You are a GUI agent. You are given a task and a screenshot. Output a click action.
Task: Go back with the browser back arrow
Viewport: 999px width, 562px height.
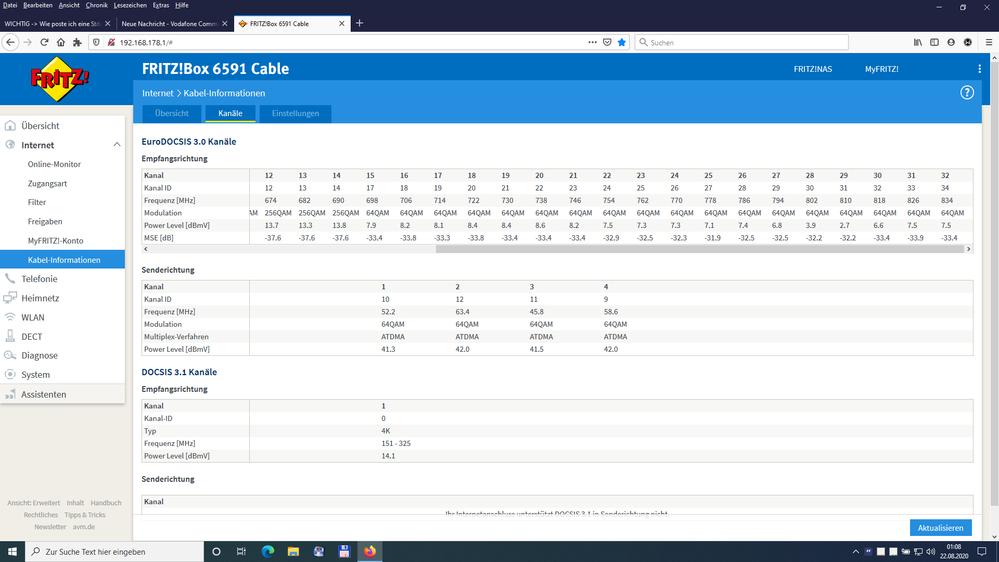click(10, 42)
